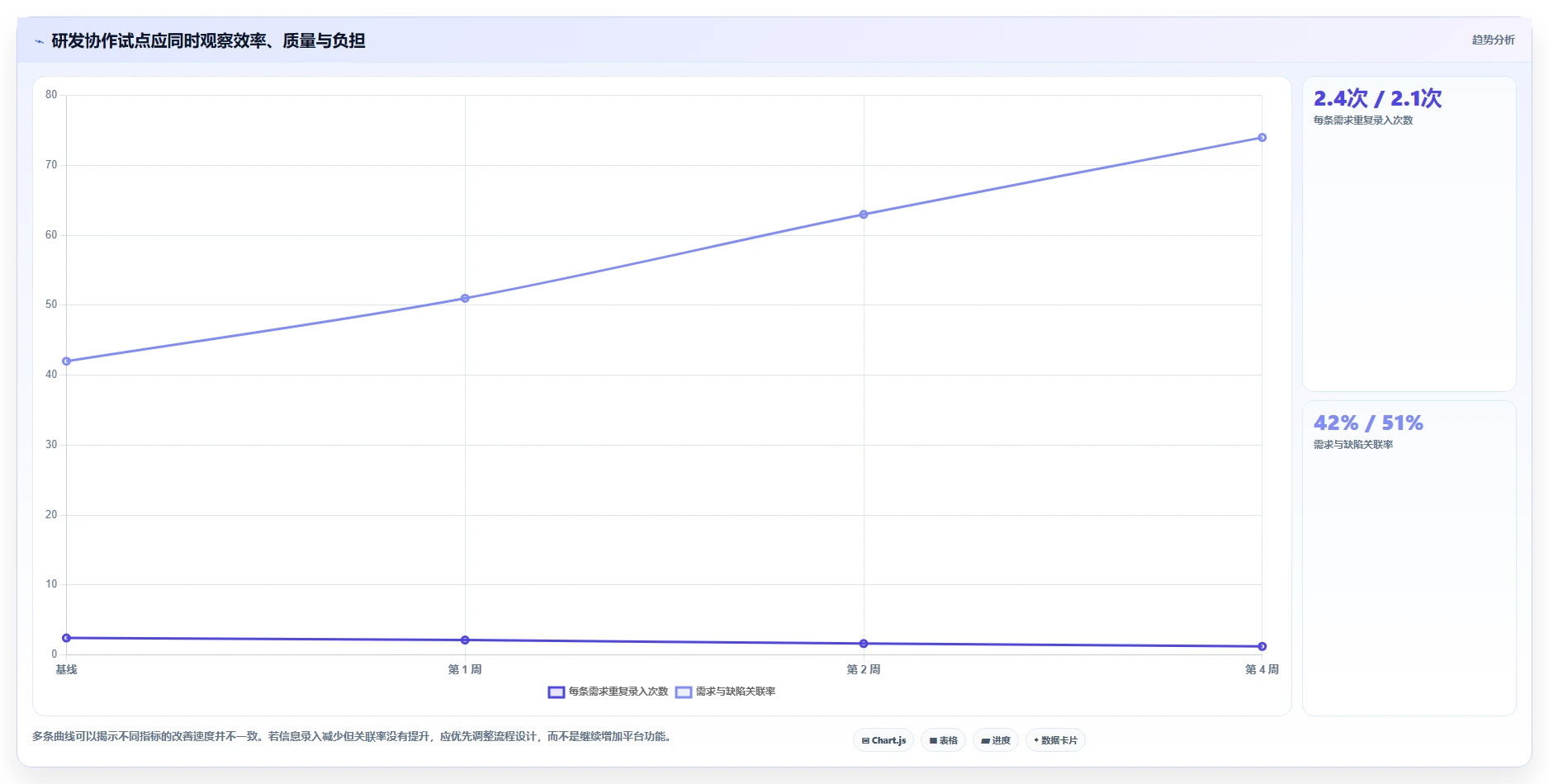Click the 第 2 周 x-axis label

pyautogui.click(x=864, y=669)
